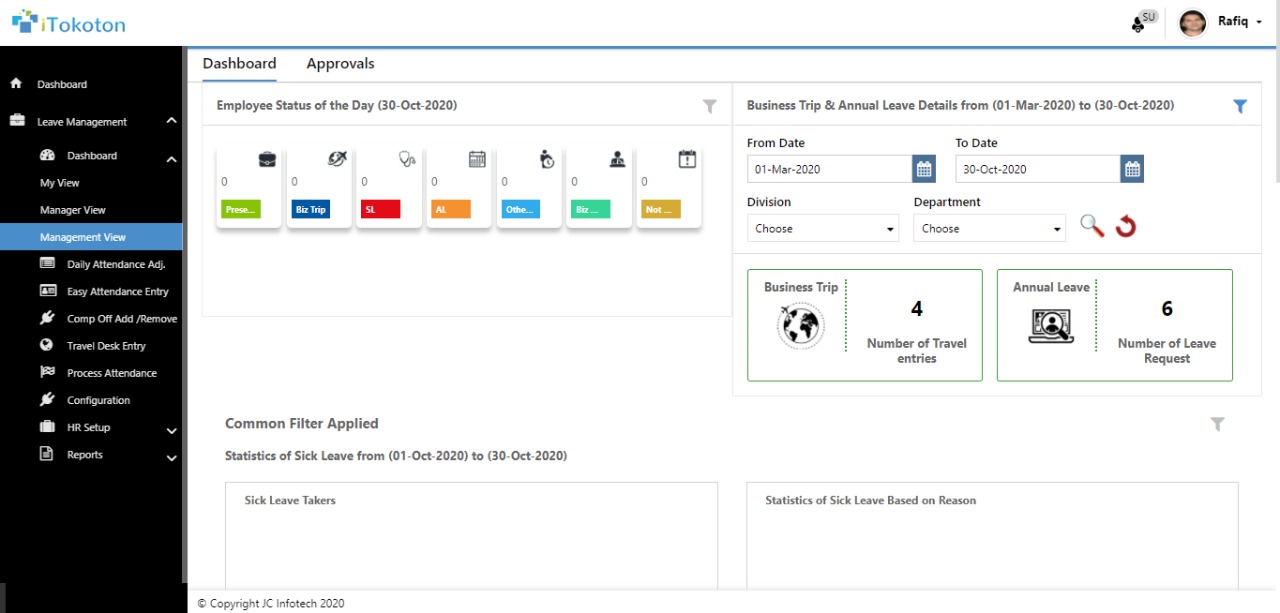Click the red reset arrow icon
Screen dimensions: 1280x613
[x=1126, y=227]
